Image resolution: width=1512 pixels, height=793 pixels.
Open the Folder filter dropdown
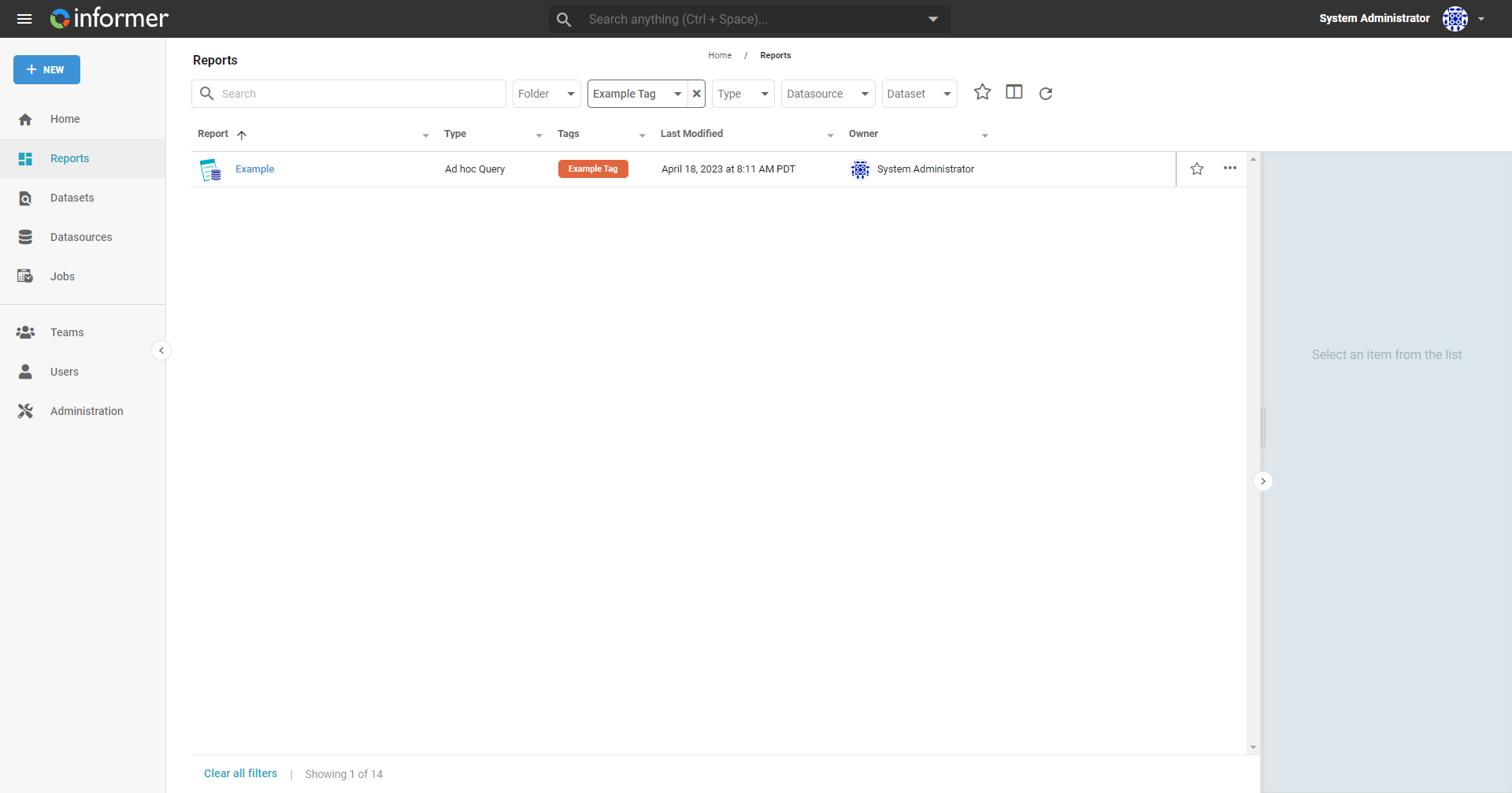pyautogui.click(x=547, y=94)
